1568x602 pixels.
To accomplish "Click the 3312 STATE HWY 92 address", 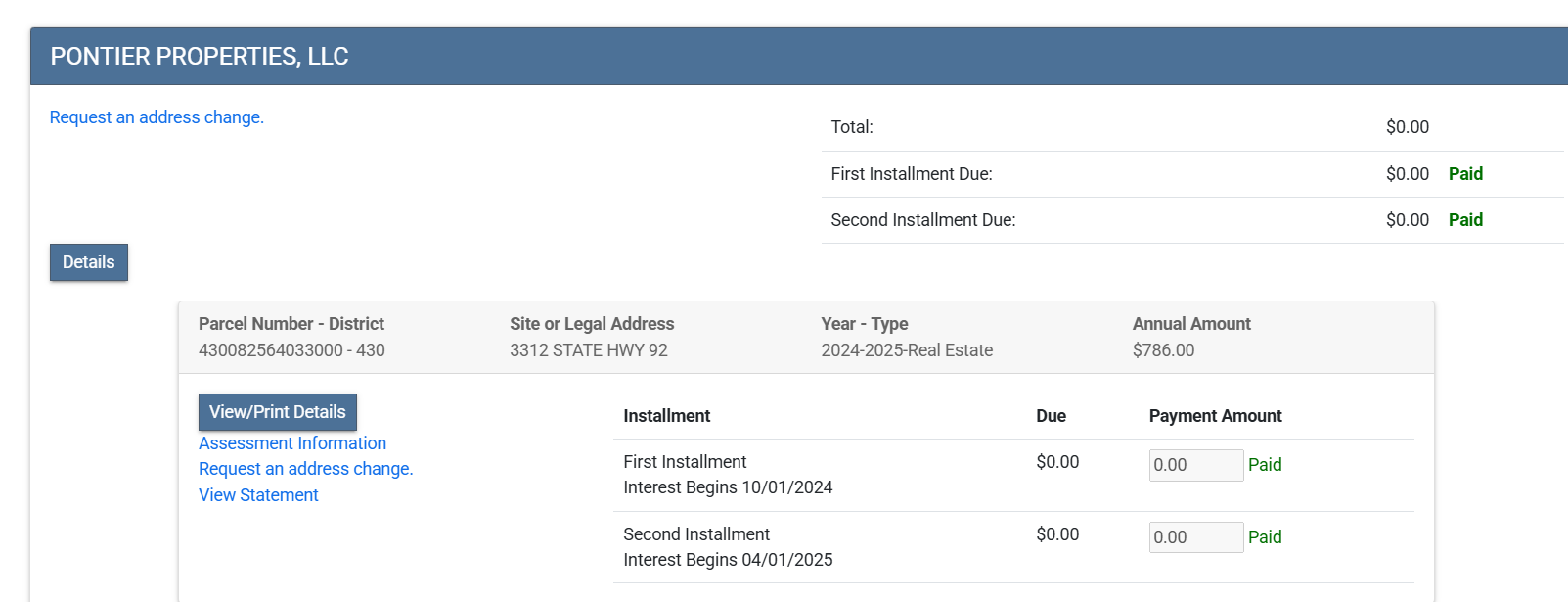I will (588, 350).
